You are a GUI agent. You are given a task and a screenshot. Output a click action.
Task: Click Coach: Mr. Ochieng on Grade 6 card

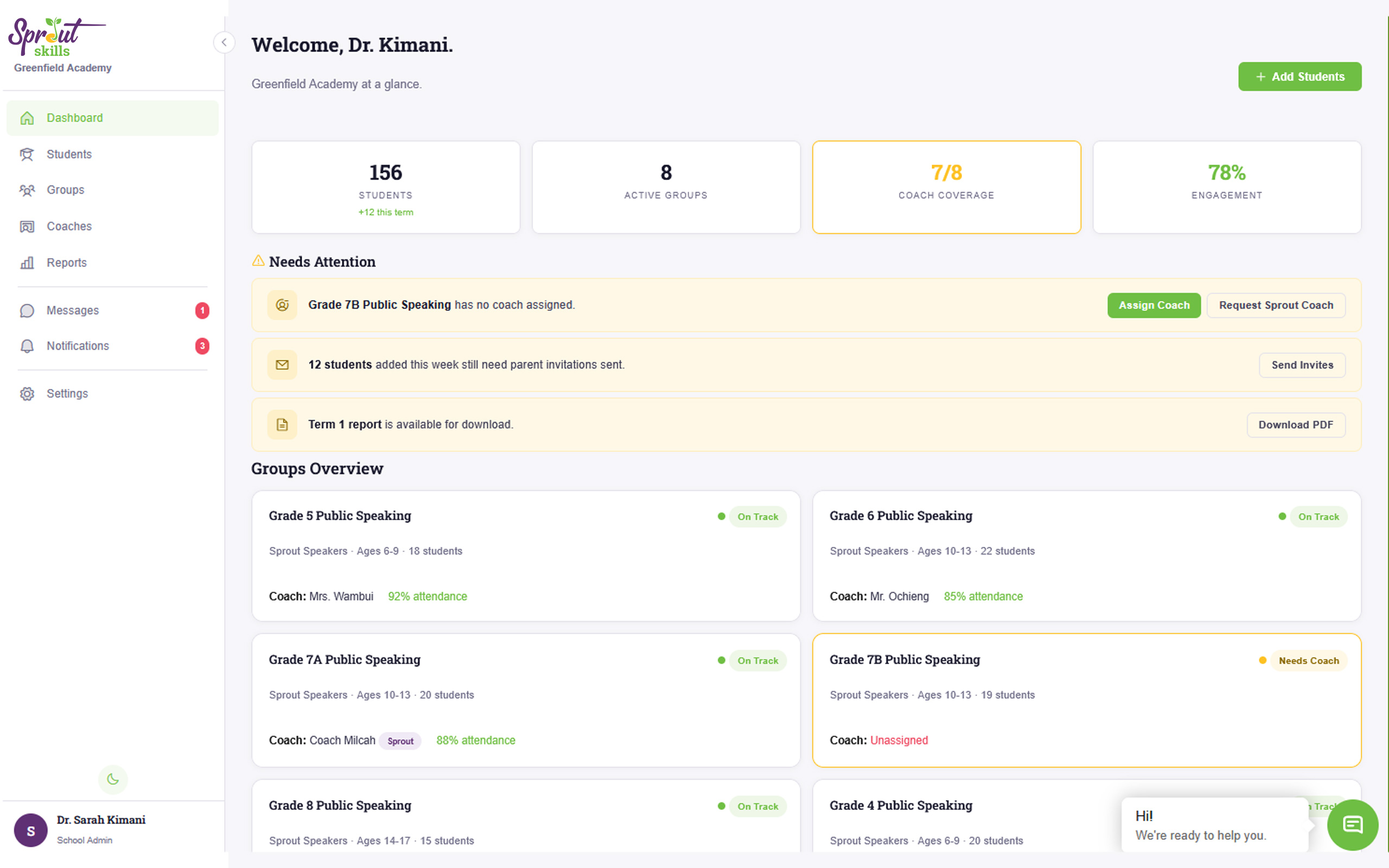tap(879, 596)
